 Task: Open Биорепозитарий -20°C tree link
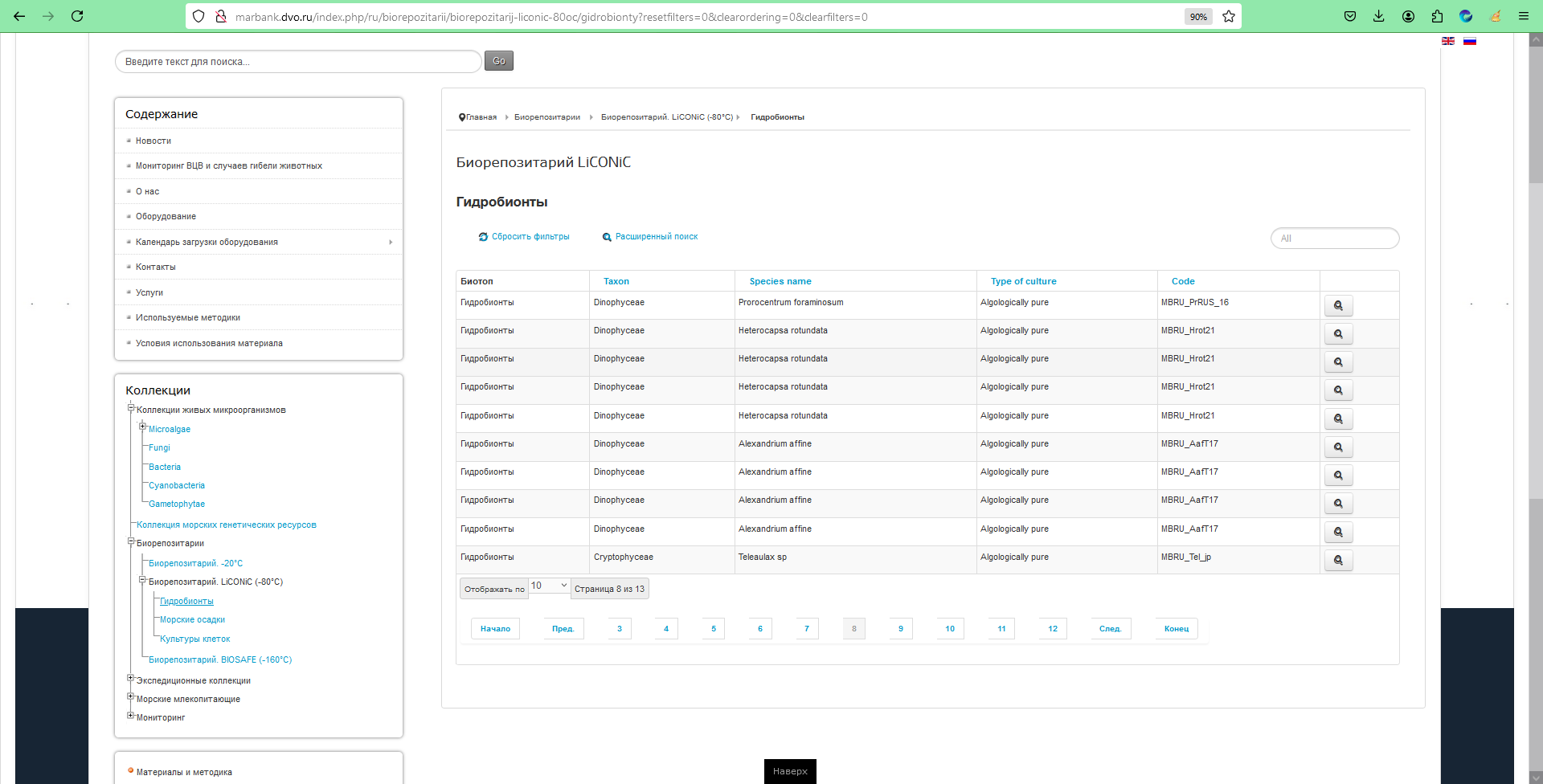195,564
